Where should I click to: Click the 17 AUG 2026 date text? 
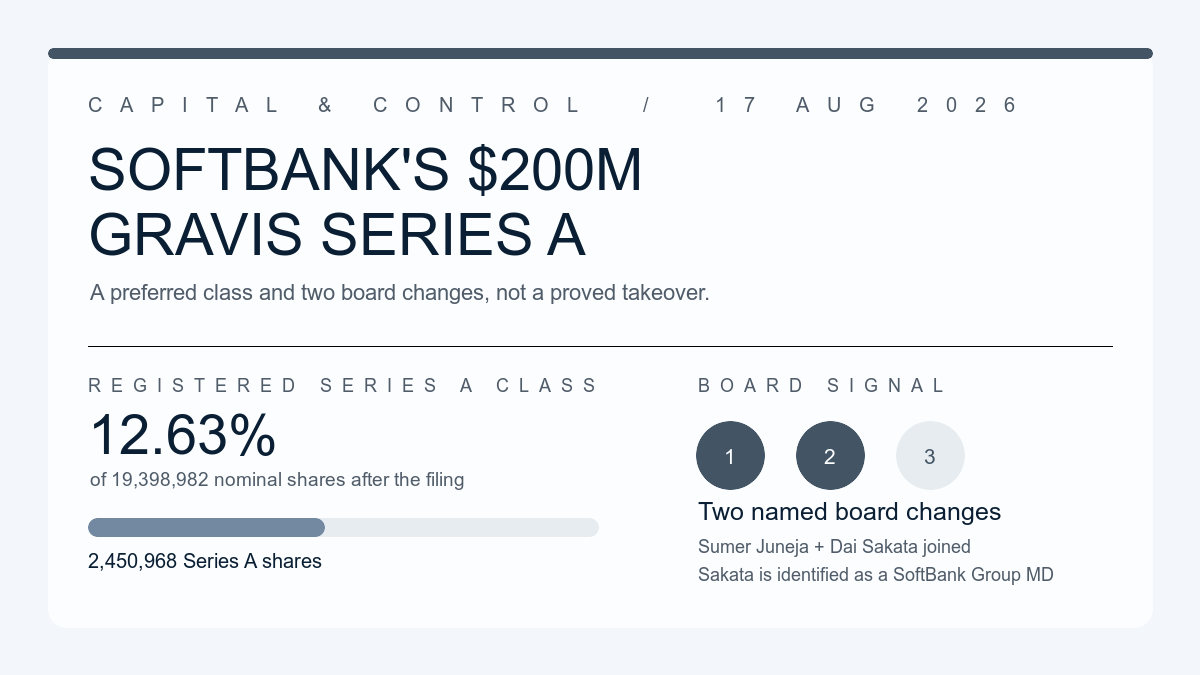[x=867, y=105]
